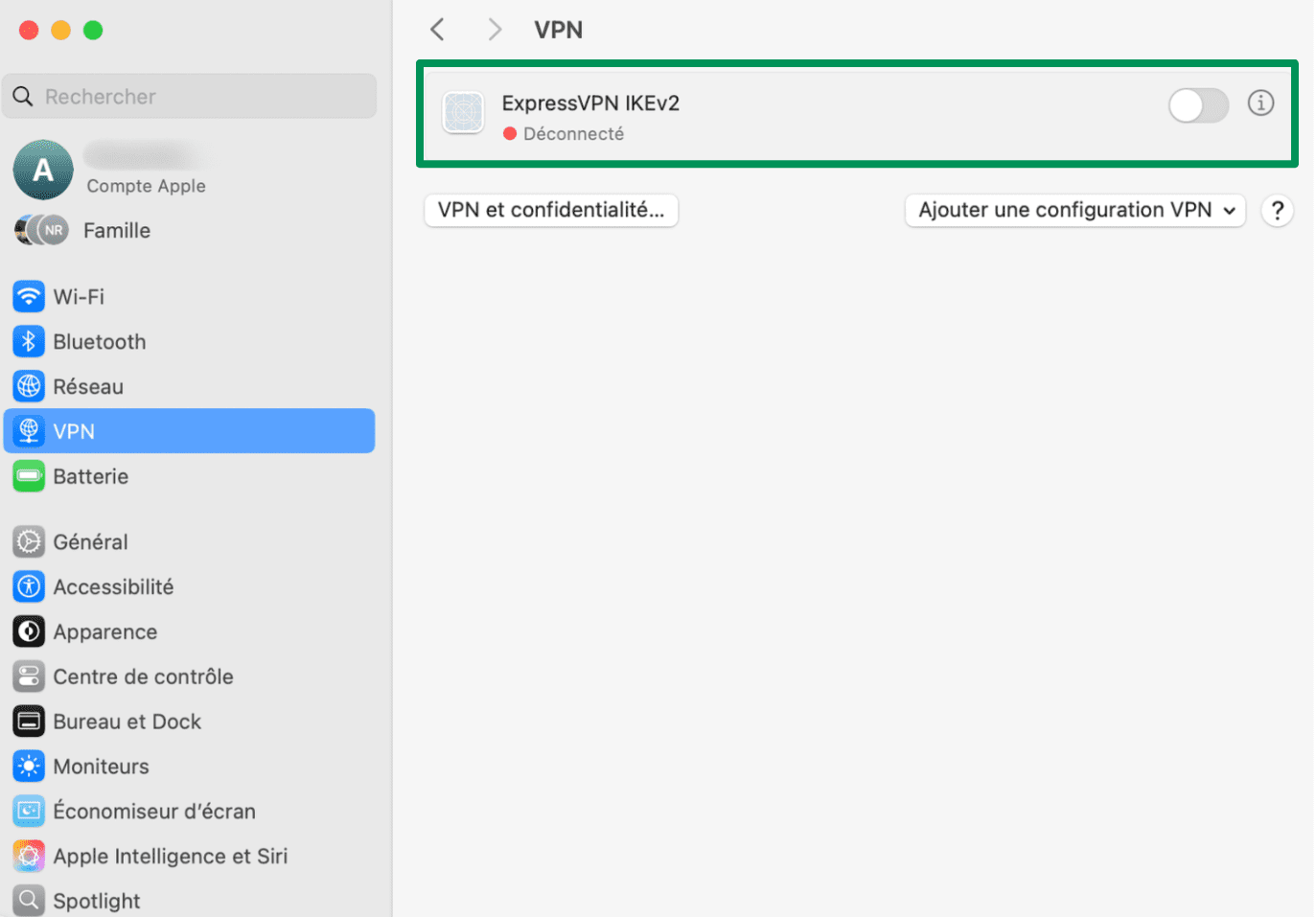Open Général settings from sidebar

91,541
